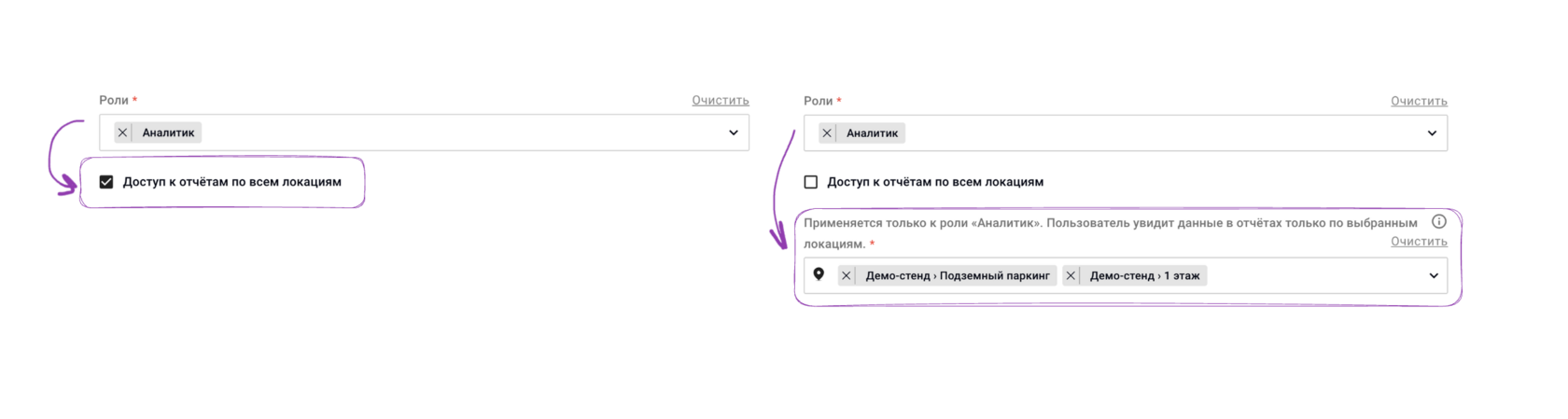Expand the right Роли dropdown arrow
1568x419 pixels.
click(1432, 133)
